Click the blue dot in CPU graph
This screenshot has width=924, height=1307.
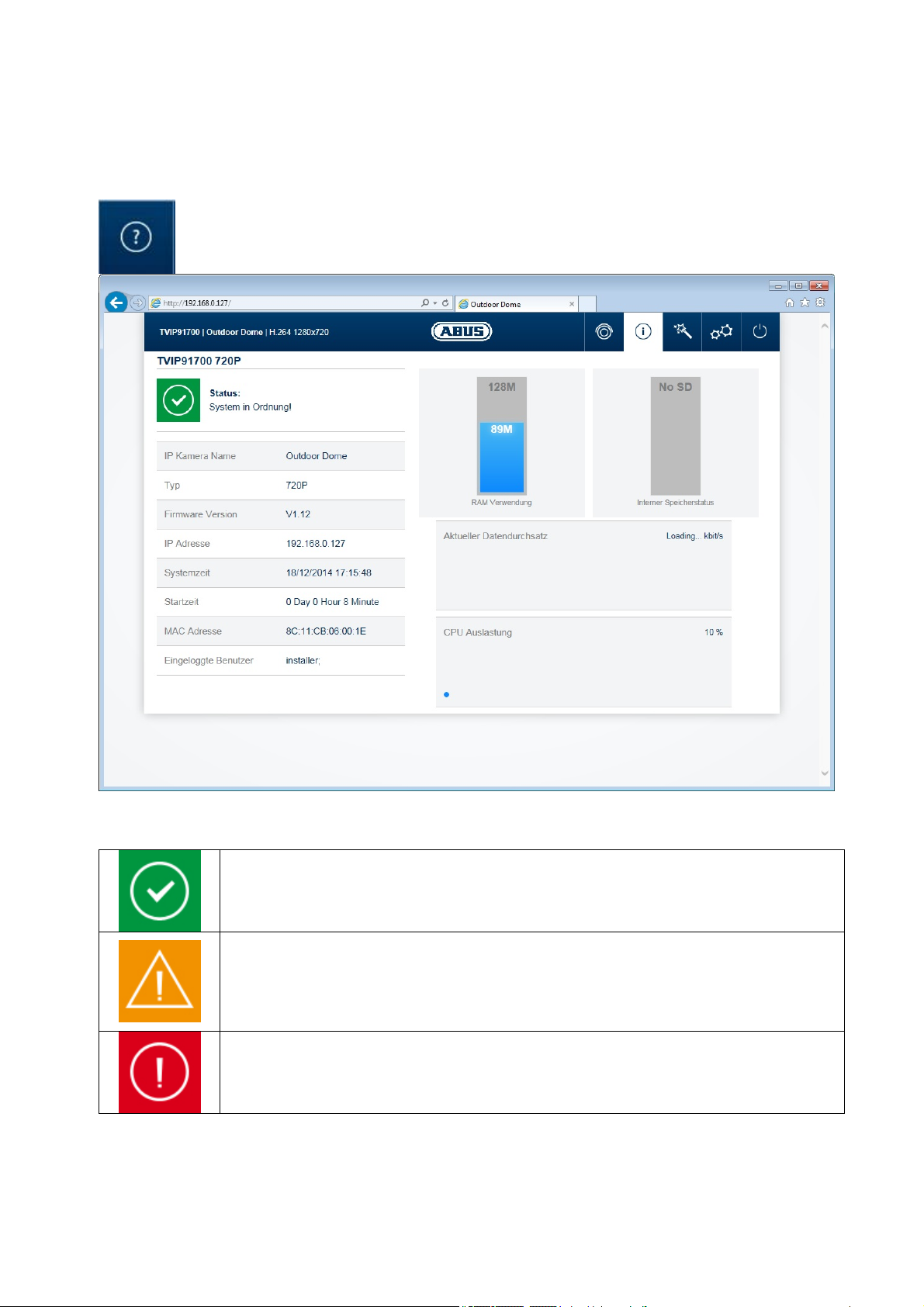pyautogui.click(x=446, y=694)
